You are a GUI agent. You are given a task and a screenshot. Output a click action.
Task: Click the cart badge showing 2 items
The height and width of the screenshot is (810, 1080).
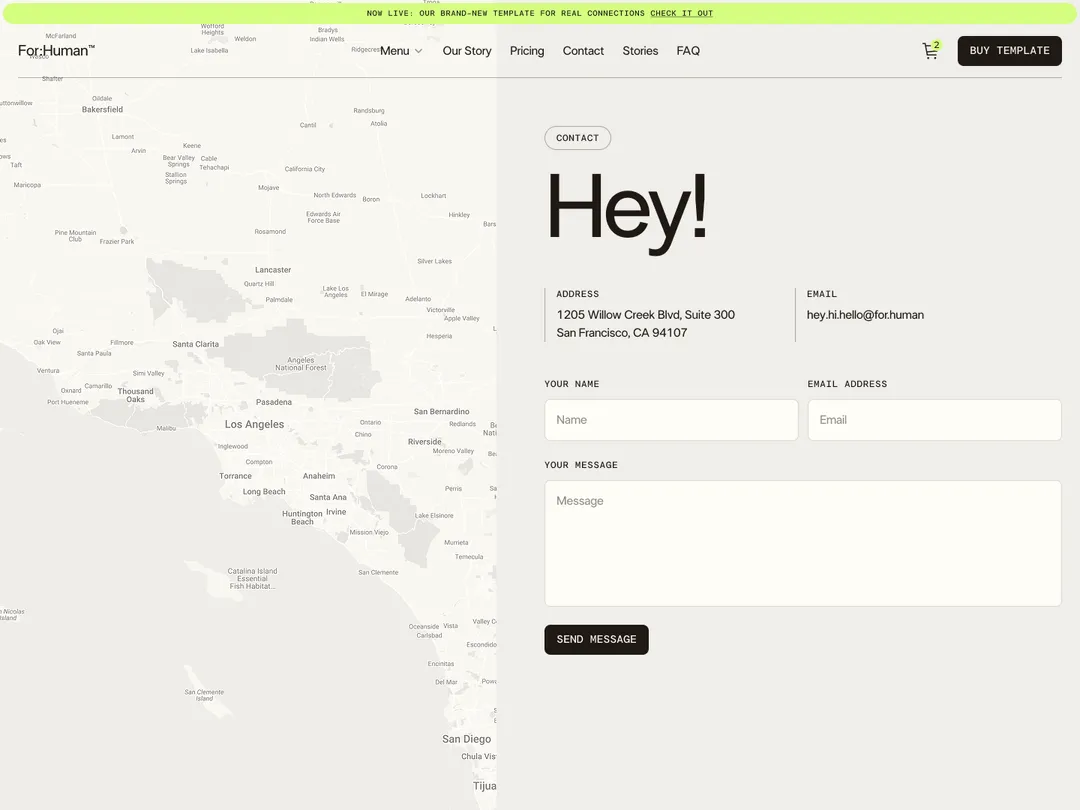pos(937,44)
